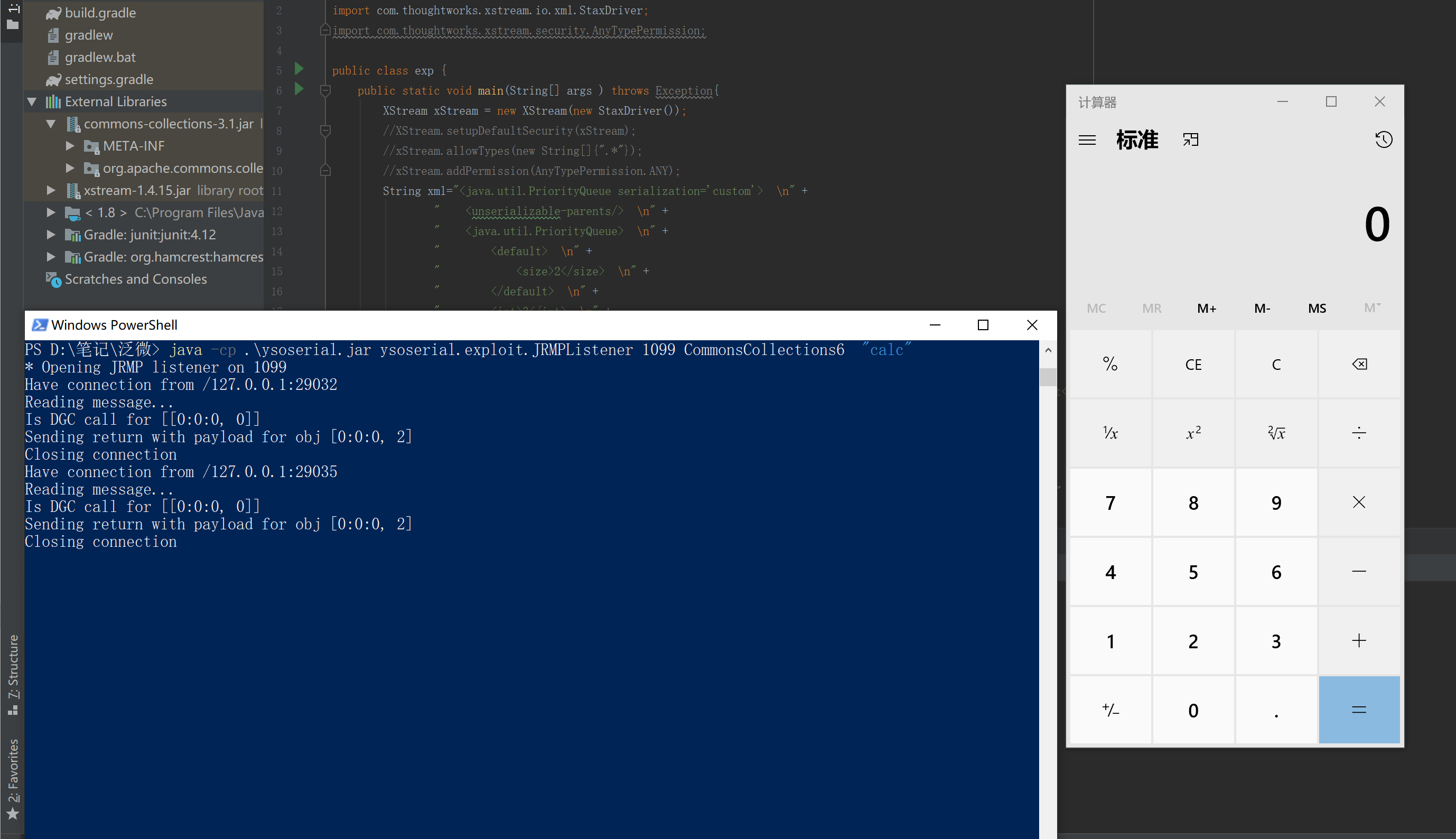This screenshot has width=1456, height=839.
Task: Expand the xstream-1.4.15.jar library node
Action: tap(51, 190)
